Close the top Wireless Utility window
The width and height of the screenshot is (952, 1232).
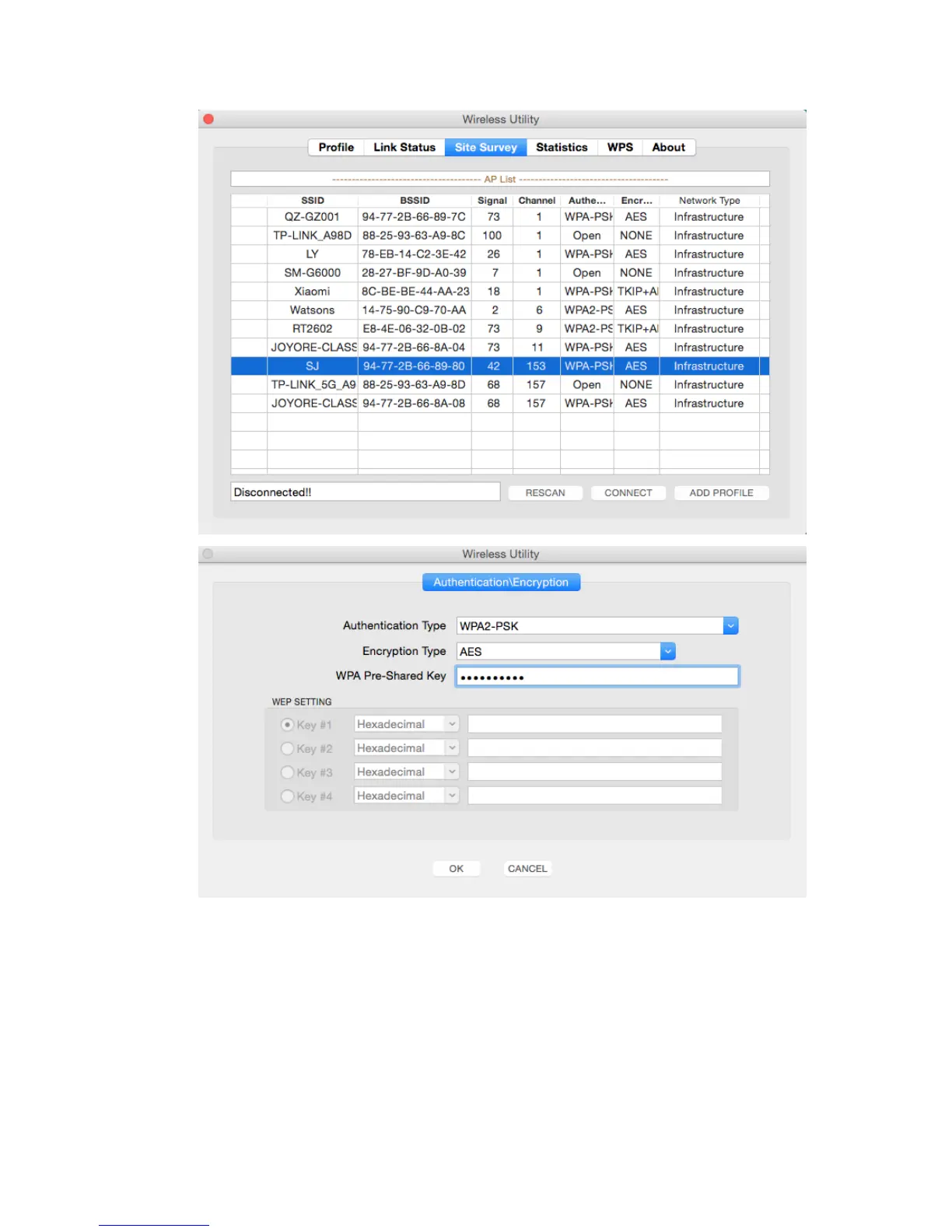point(208,119)
